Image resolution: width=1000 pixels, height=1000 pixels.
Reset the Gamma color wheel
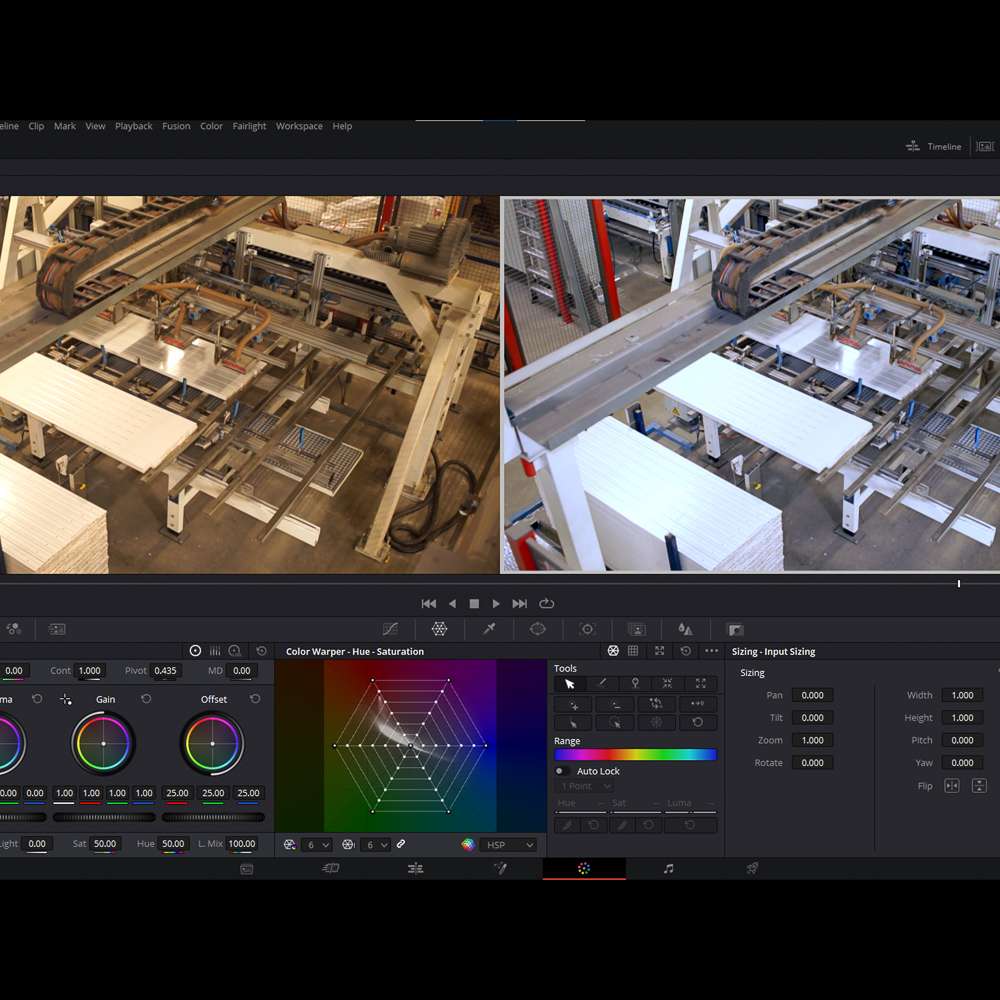pyautogui.click(x=37, y=699)
